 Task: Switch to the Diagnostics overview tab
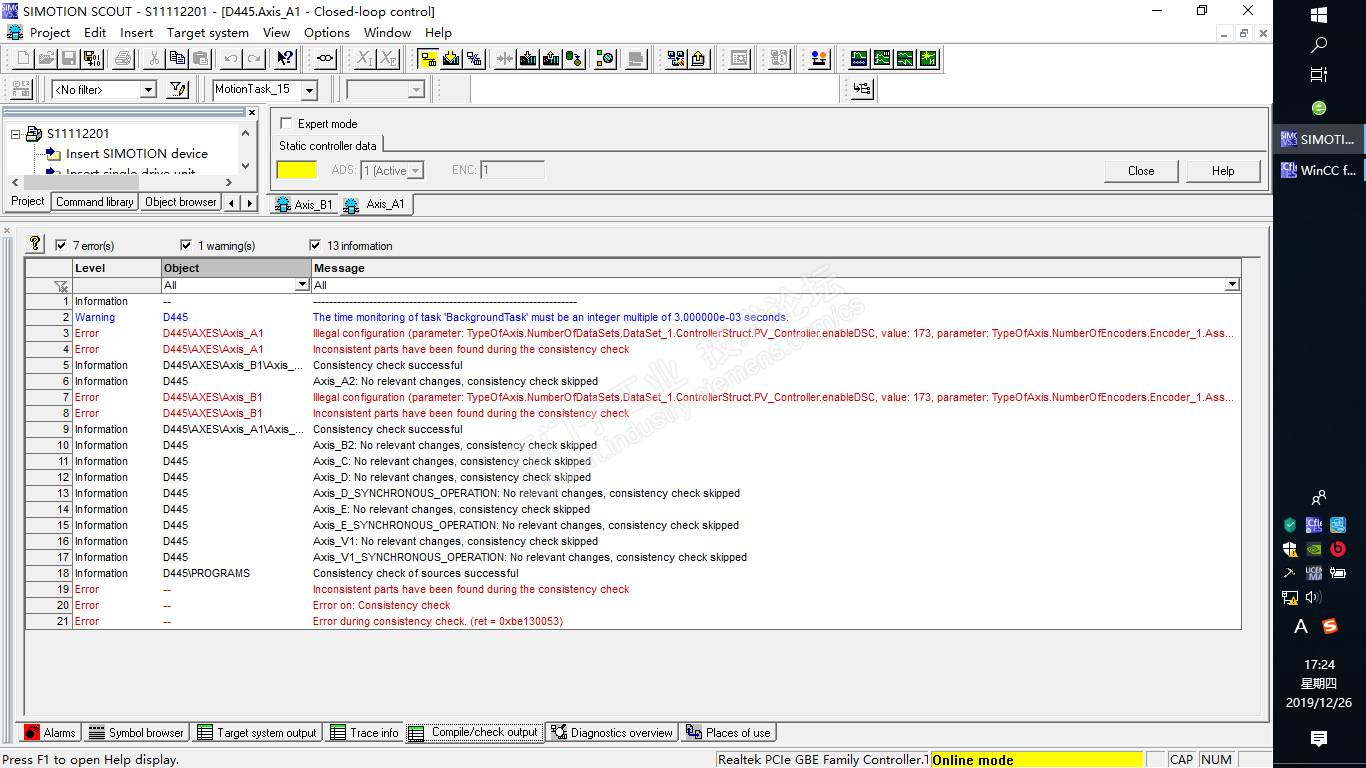tap(612, 733)
